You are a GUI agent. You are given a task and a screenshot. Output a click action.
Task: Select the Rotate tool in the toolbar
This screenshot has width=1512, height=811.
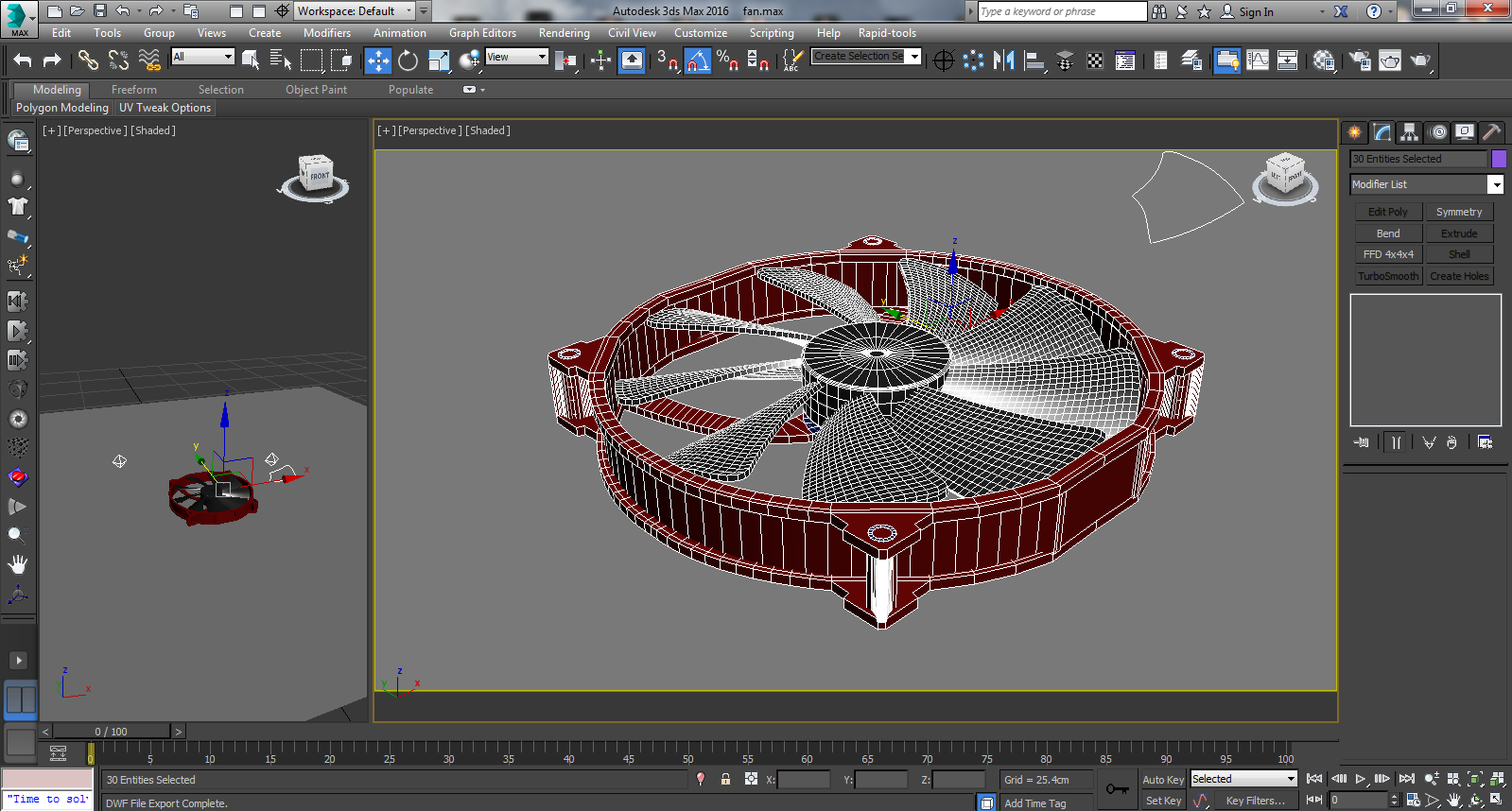coord(408,60)
